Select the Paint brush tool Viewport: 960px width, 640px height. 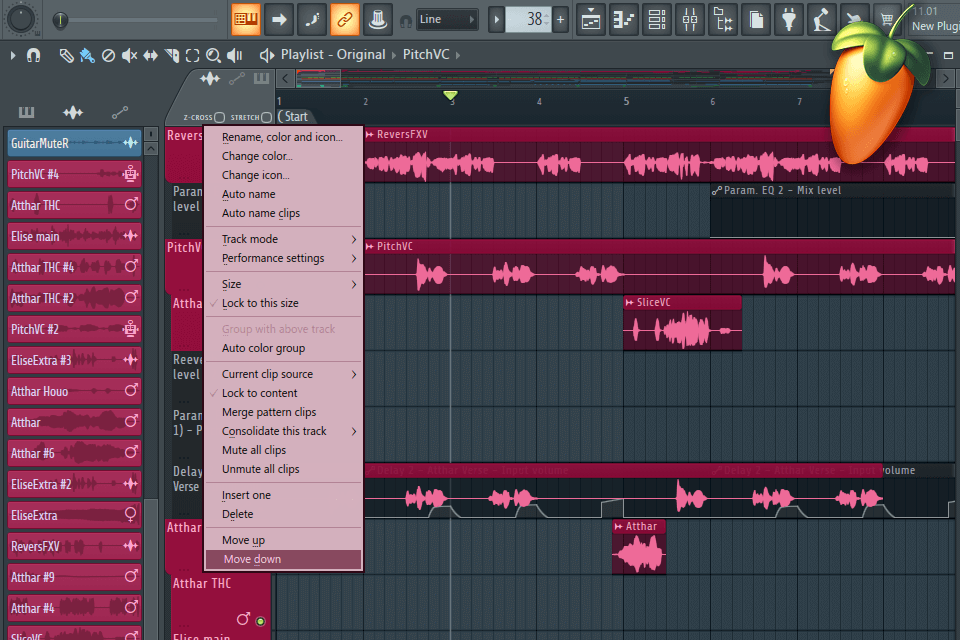pos(87,56)
